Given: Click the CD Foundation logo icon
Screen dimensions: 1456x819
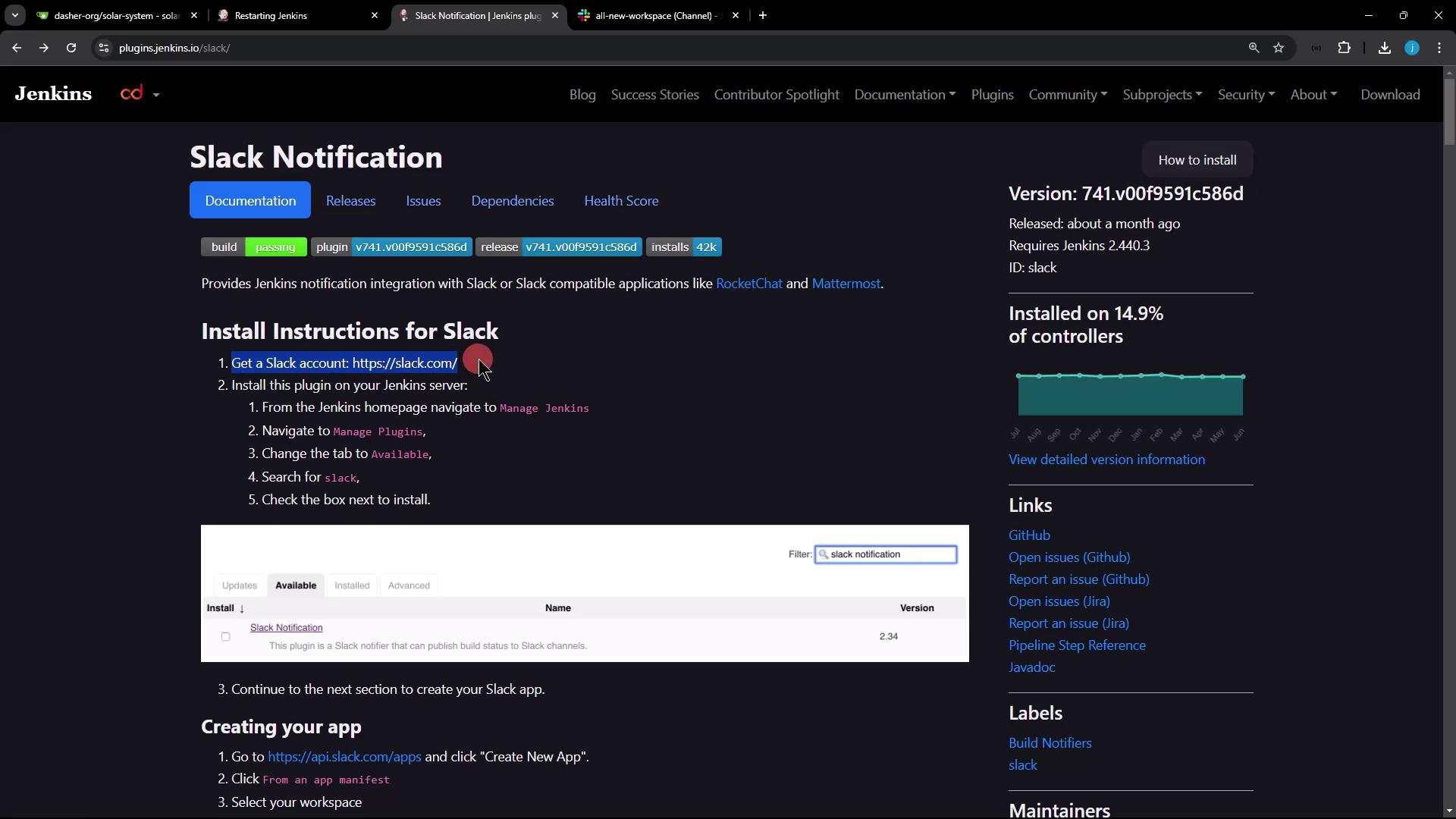Looking at the screenshot, I should pyautogui.click(x=132, y=93).
